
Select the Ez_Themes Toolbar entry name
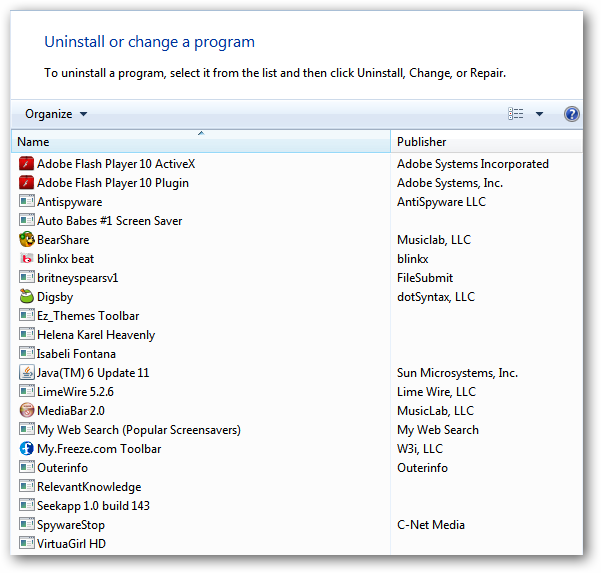click(88, 316)
